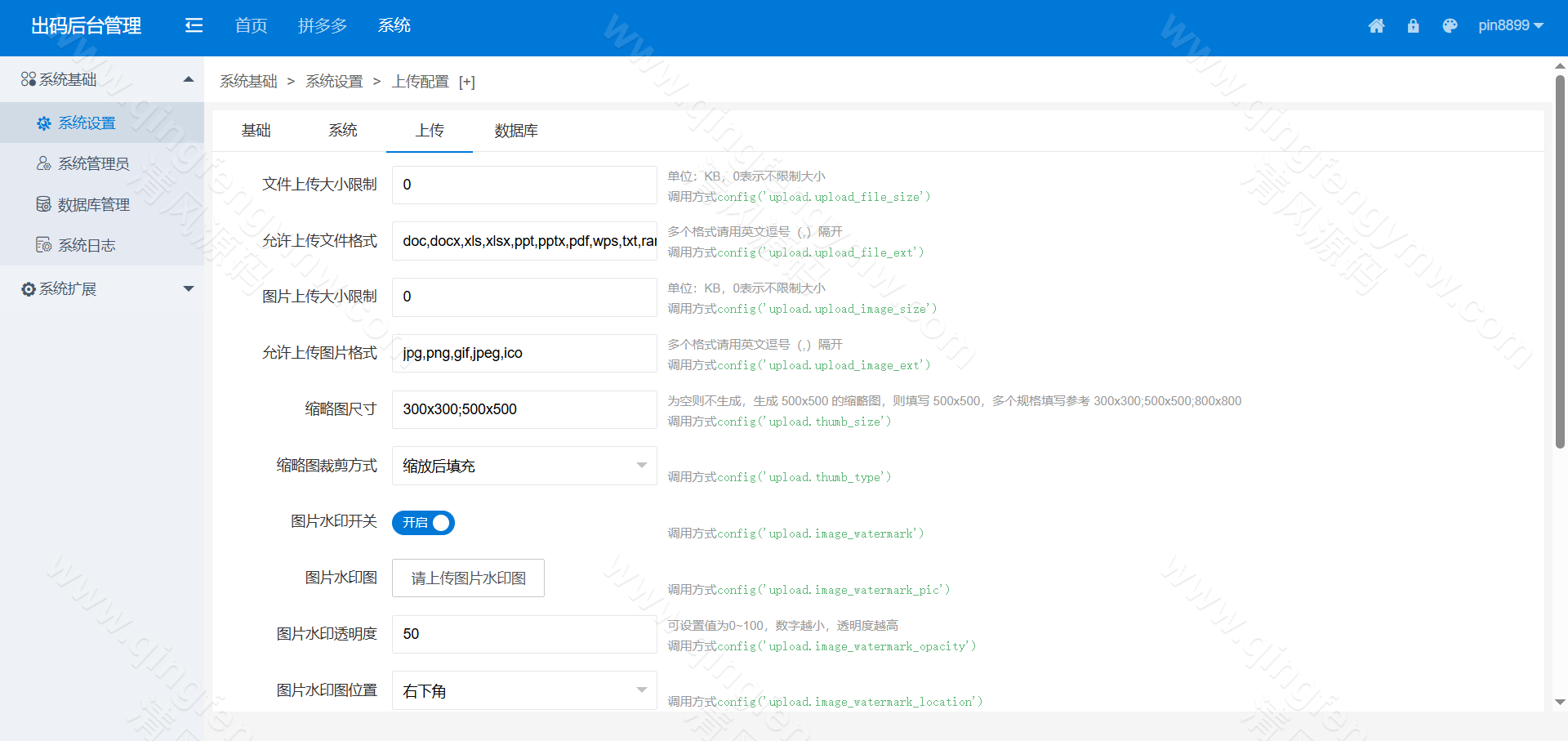
Task: Click the sidebar collapse menu icon
Action: [194, 25]
